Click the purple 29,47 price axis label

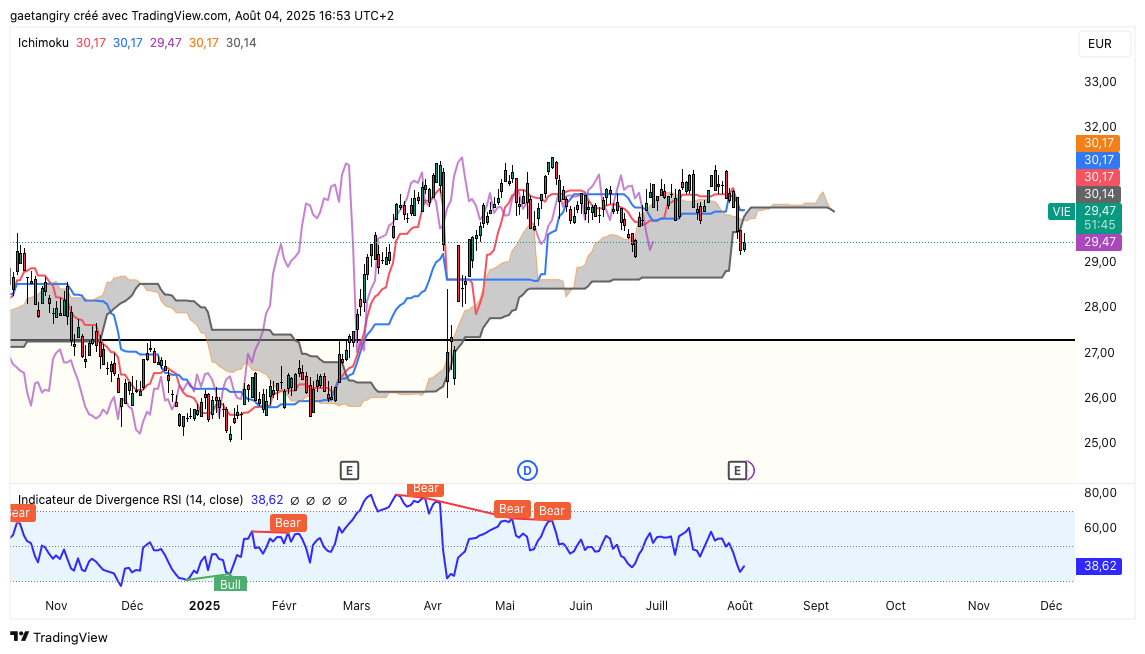point(1098,242)
